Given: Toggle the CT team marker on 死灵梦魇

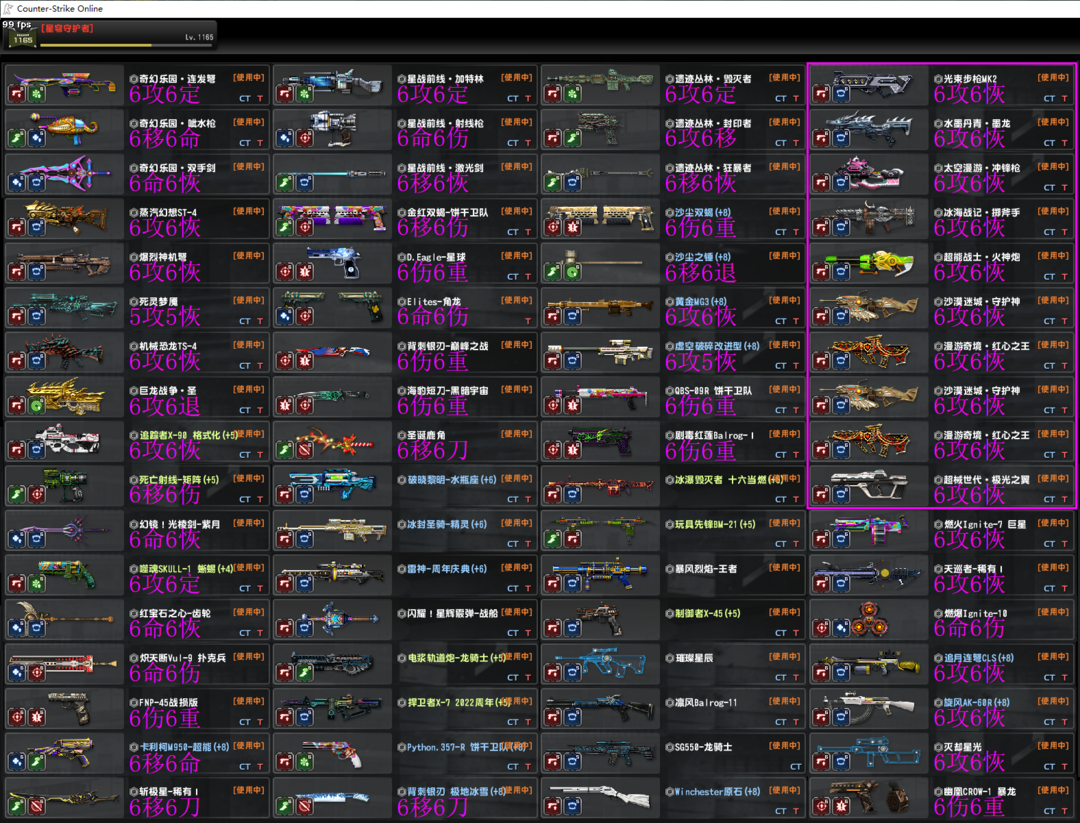Looking at the screenshot, I should pyautogui.click(x=245, y=321).
